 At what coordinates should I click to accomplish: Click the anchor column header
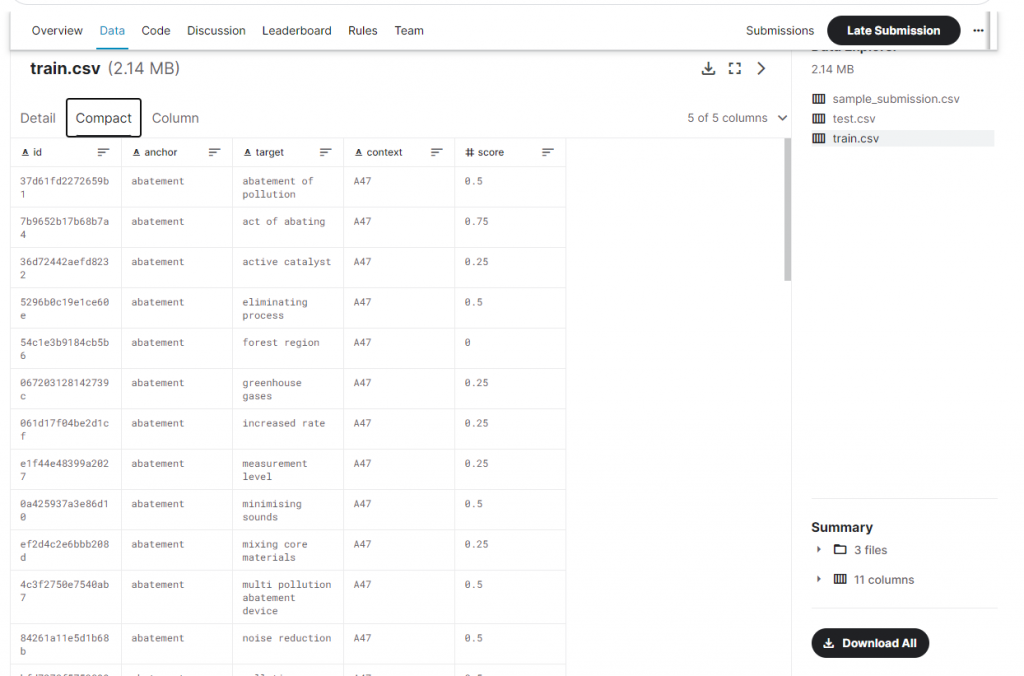click(177, 152)
